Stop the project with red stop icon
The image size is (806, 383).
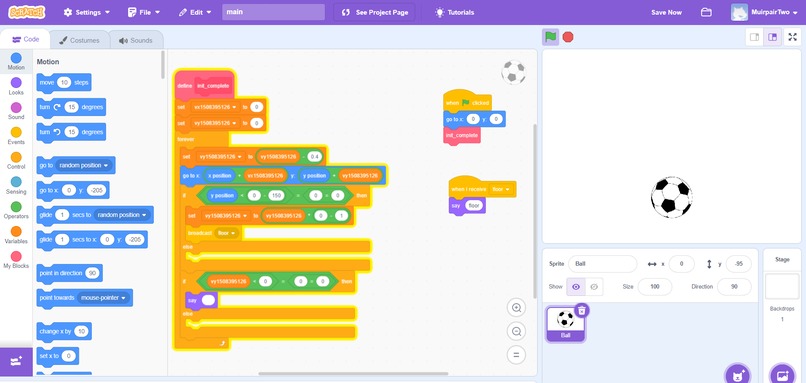[568, 37]
